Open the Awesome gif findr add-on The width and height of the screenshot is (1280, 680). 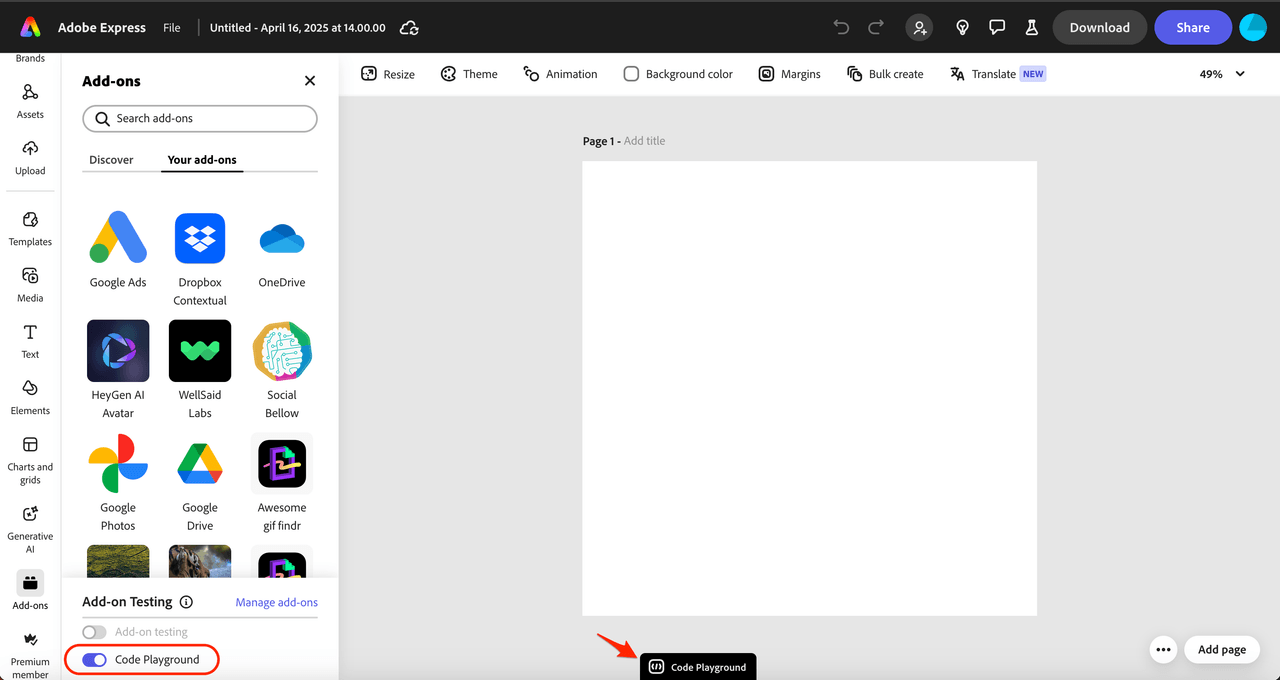tap(282, 484)
